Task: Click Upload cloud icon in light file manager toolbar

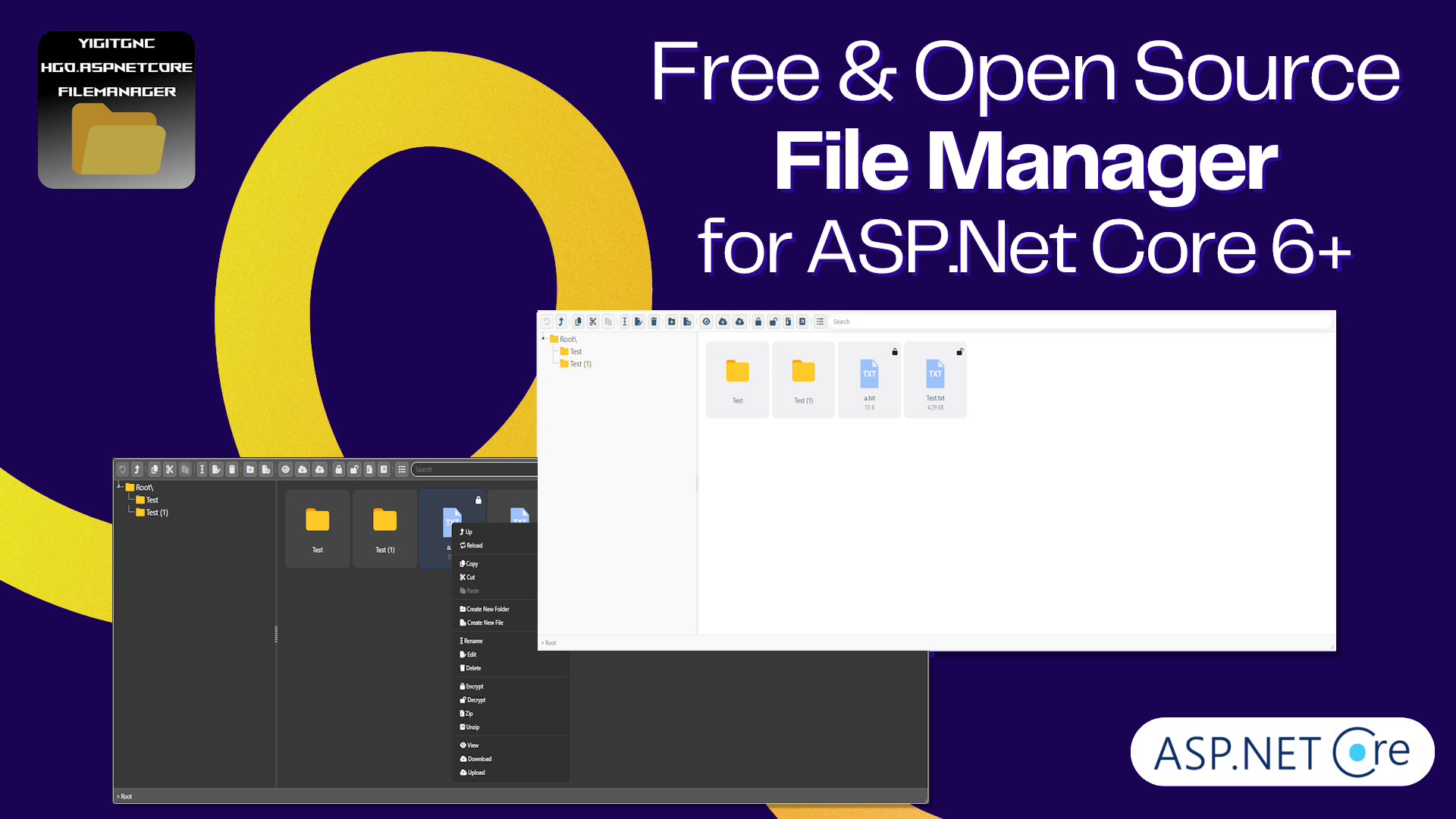Action: point(739,322)
